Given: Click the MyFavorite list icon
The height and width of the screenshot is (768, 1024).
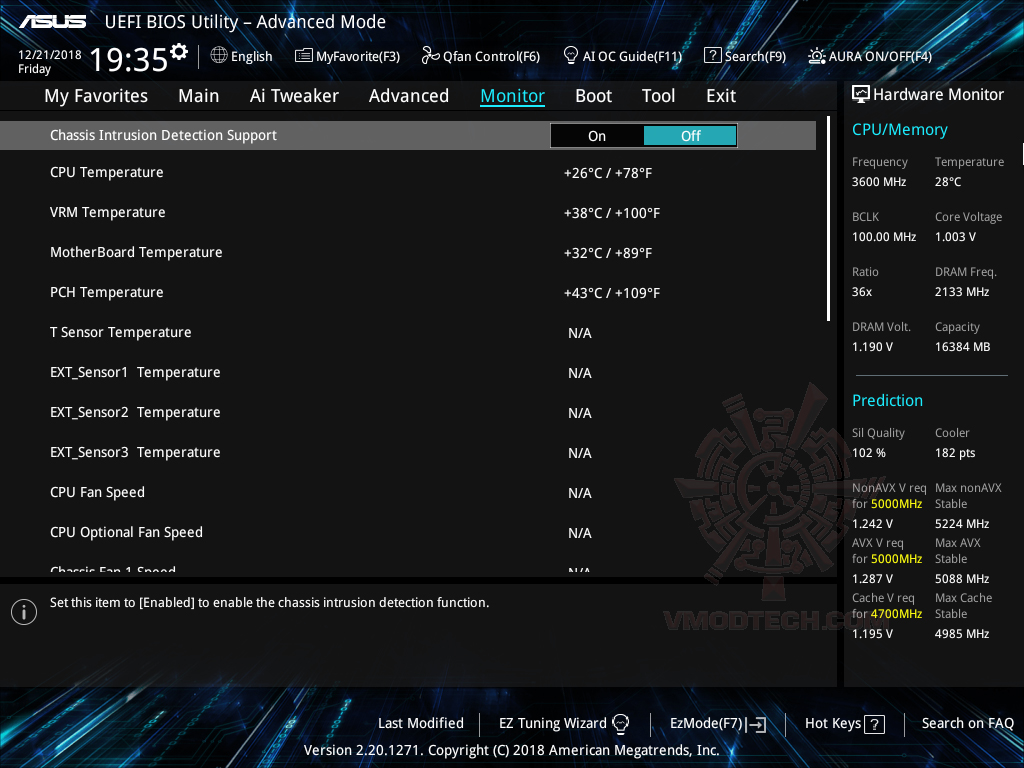Looking at the screenshot, I should coord(304,56).
